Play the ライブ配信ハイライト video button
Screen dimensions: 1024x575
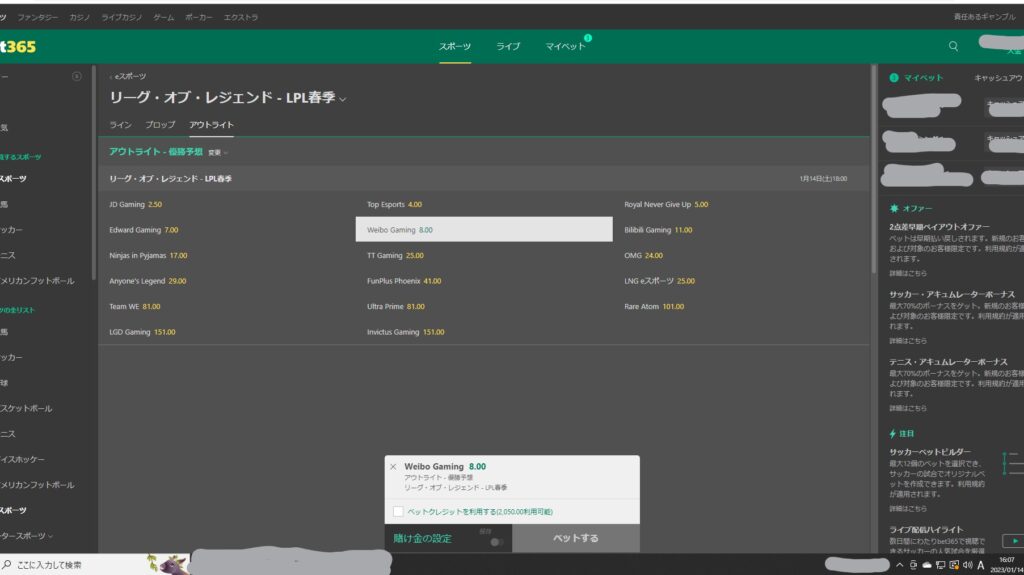1014,541
